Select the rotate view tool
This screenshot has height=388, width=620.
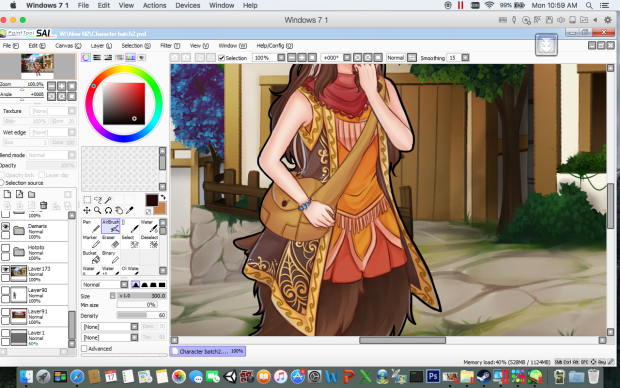pos(108,210)
